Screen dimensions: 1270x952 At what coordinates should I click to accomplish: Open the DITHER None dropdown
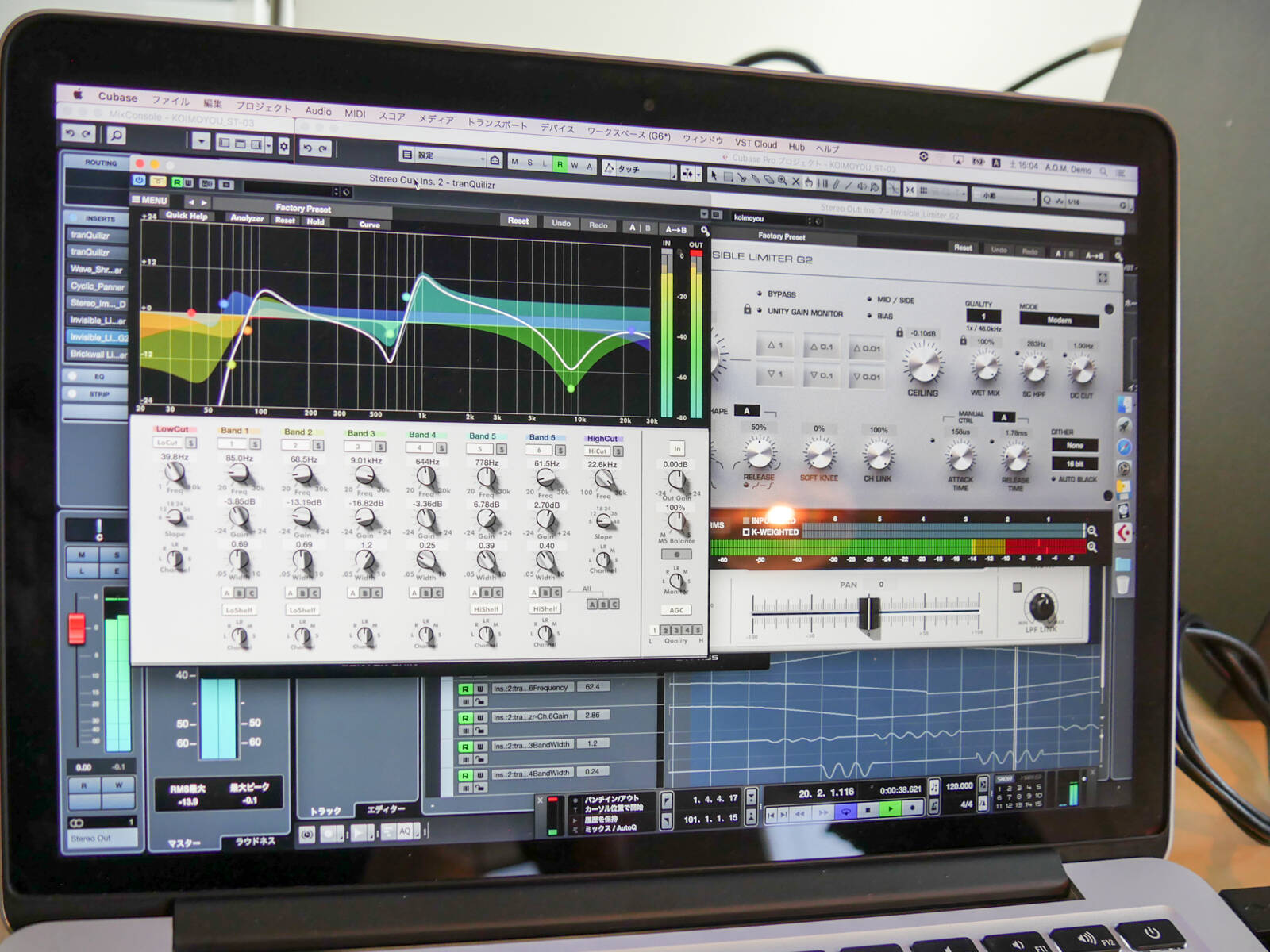click(x=1075, y=445)
